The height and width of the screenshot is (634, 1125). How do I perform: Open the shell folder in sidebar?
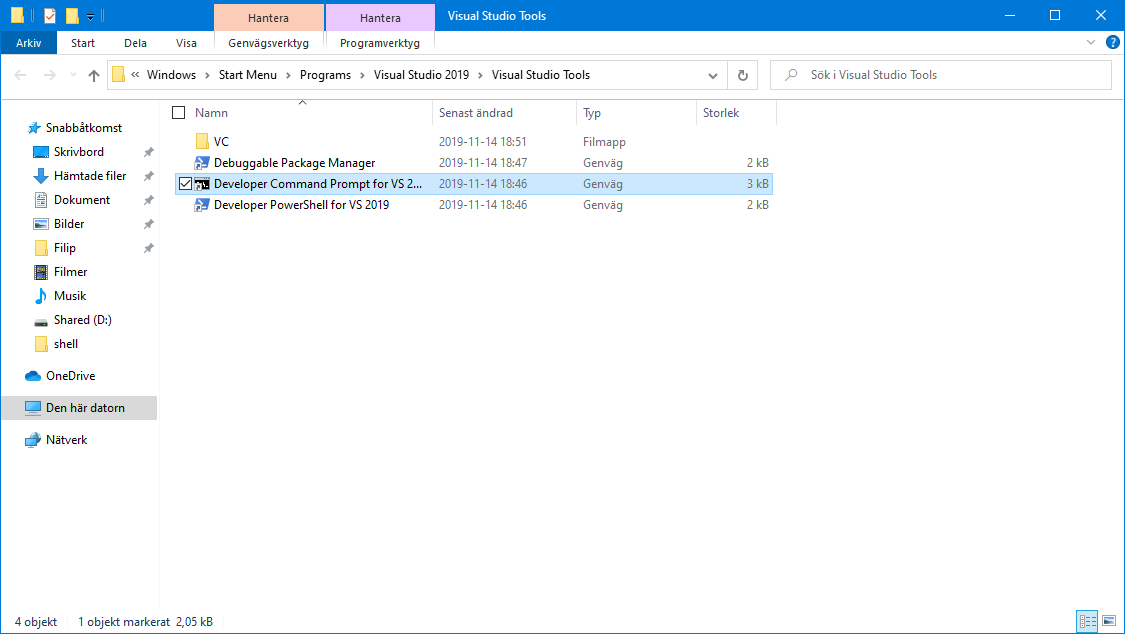[66, 344]
